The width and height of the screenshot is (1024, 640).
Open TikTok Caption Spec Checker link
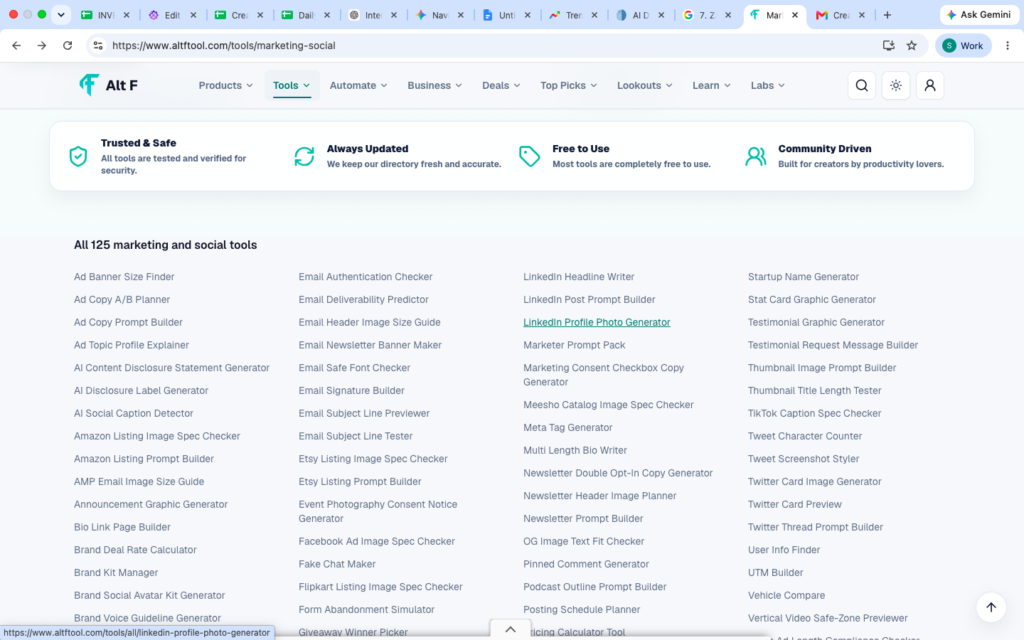814,413
